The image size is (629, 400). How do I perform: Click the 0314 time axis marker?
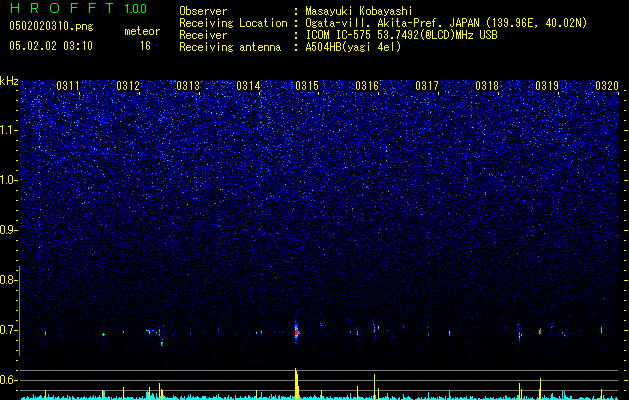pos(248,86)
